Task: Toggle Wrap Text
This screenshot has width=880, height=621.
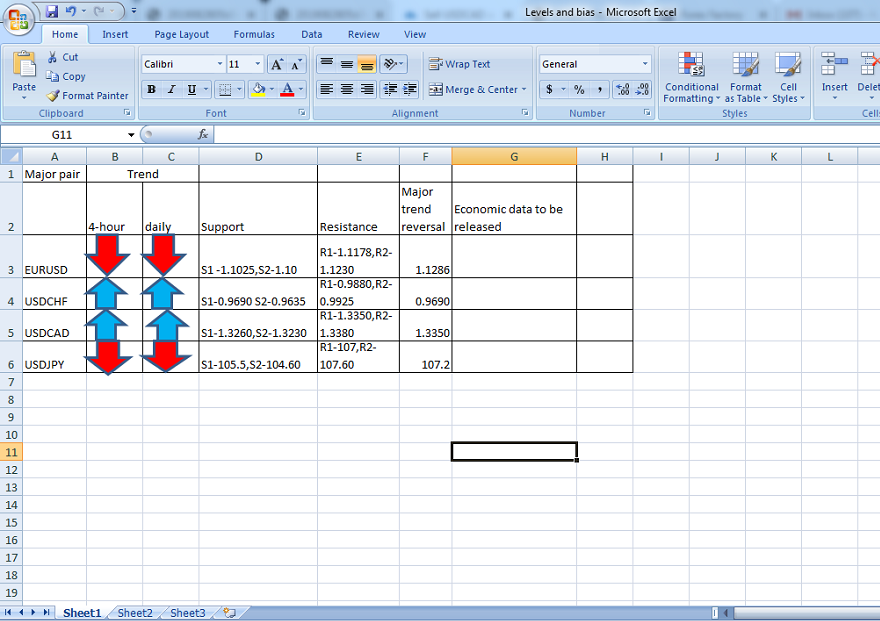Action: (x=459, y=64)
